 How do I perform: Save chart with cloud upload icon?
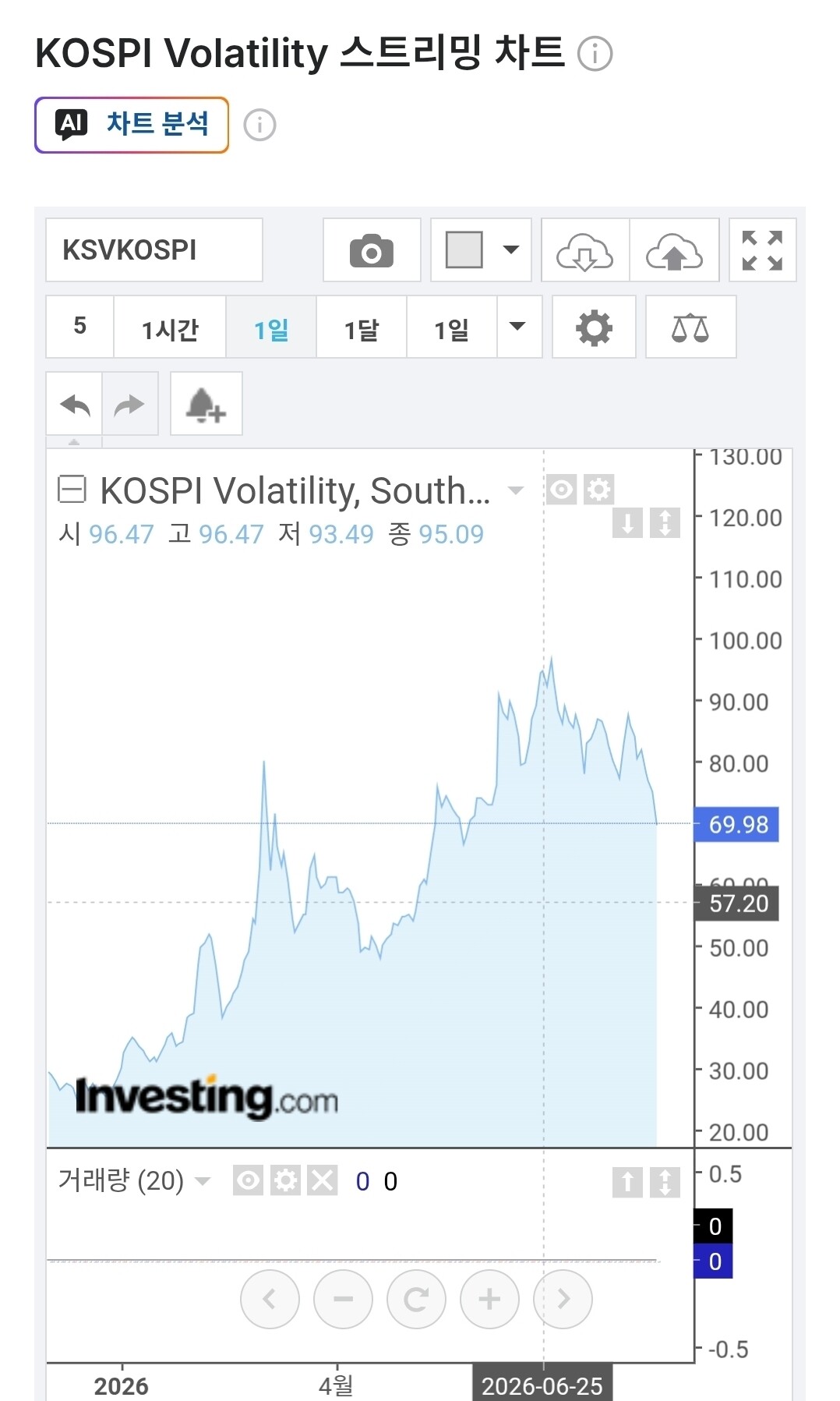coord(674,250)
